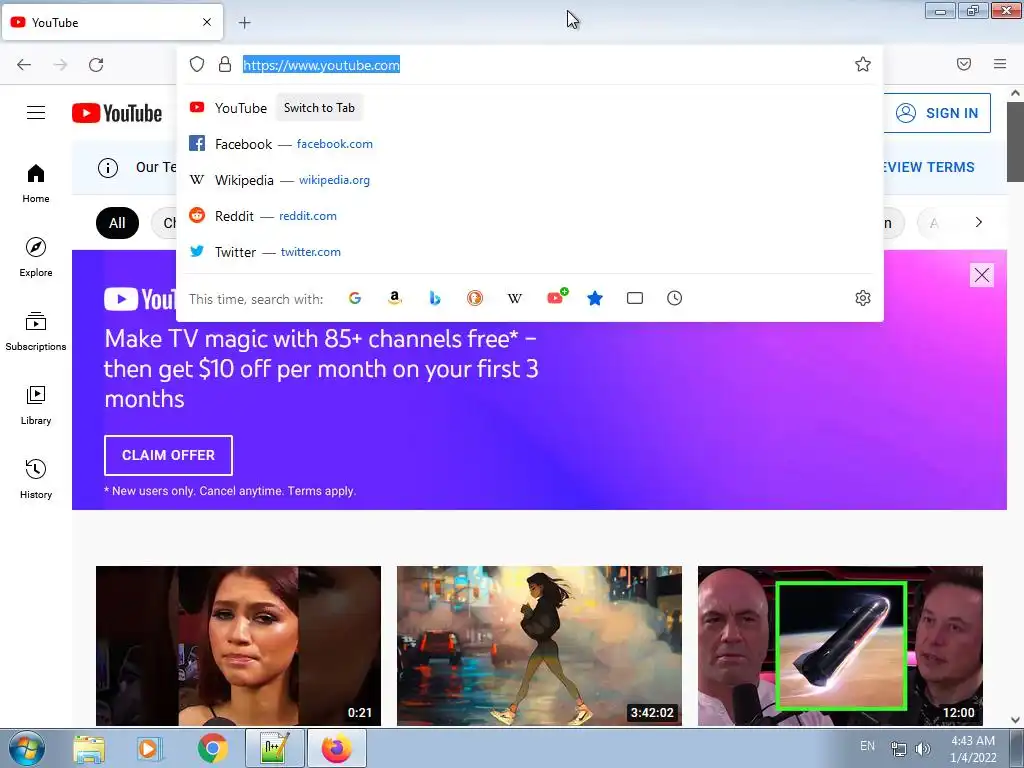Image resolution: width=1024 pixels, height=768 pixels.
Task: Open the Windows Start menu
Action: pos(27,748)
